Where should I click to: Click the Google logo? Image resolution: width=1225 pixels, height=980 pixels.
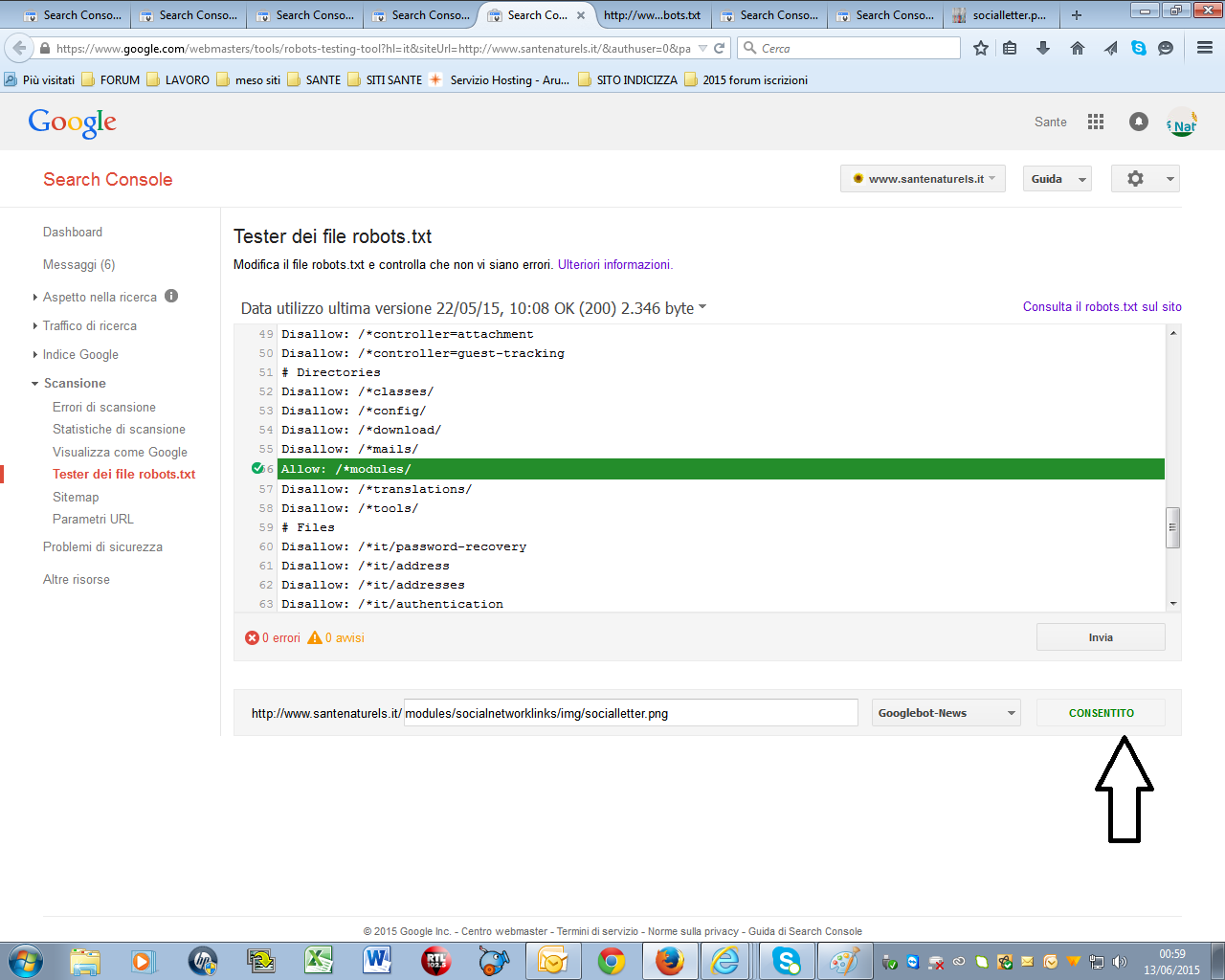click(73, 122)
